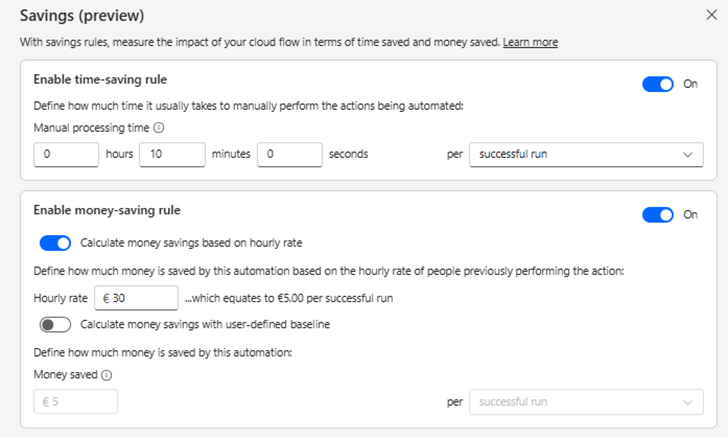Close the Savings (preview) panel

tap(710, 15)
